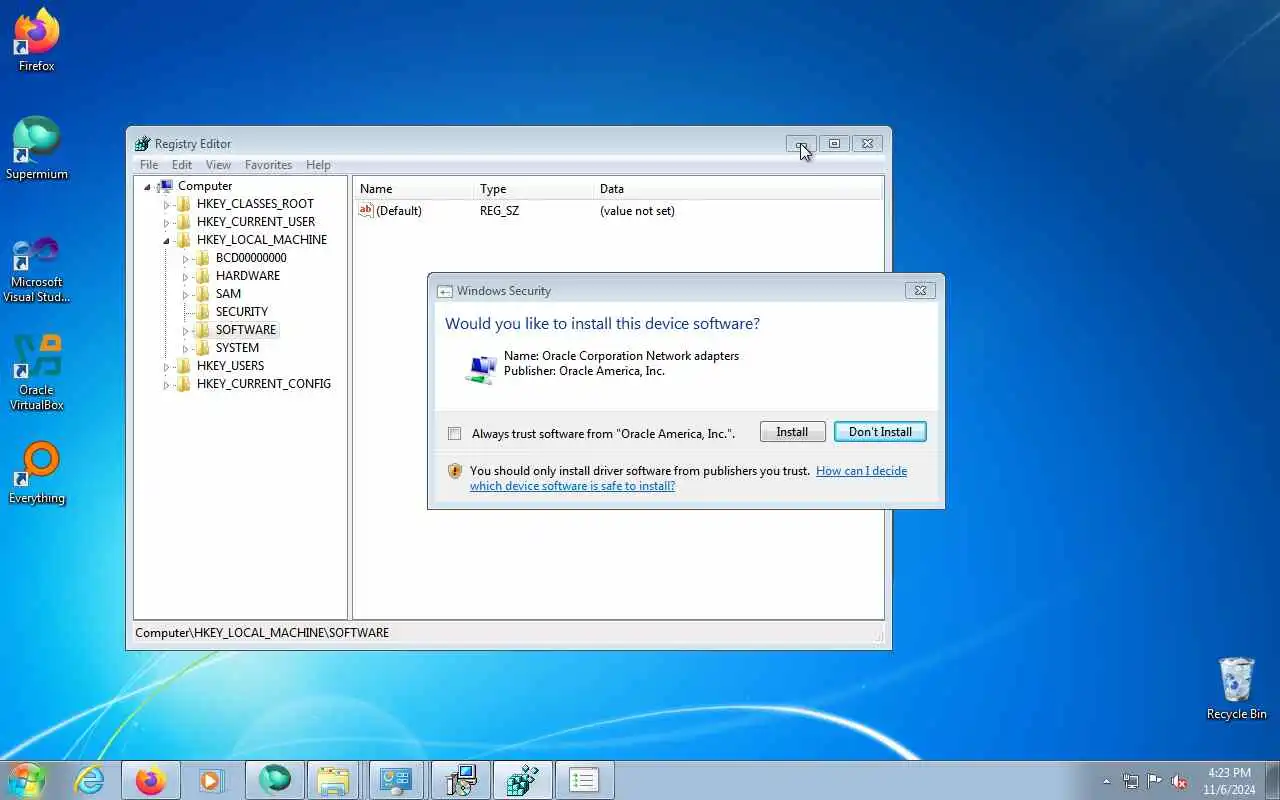The image size is (1280, 800).
Task: Open the Windows Start menu
Action: point(25,780)
